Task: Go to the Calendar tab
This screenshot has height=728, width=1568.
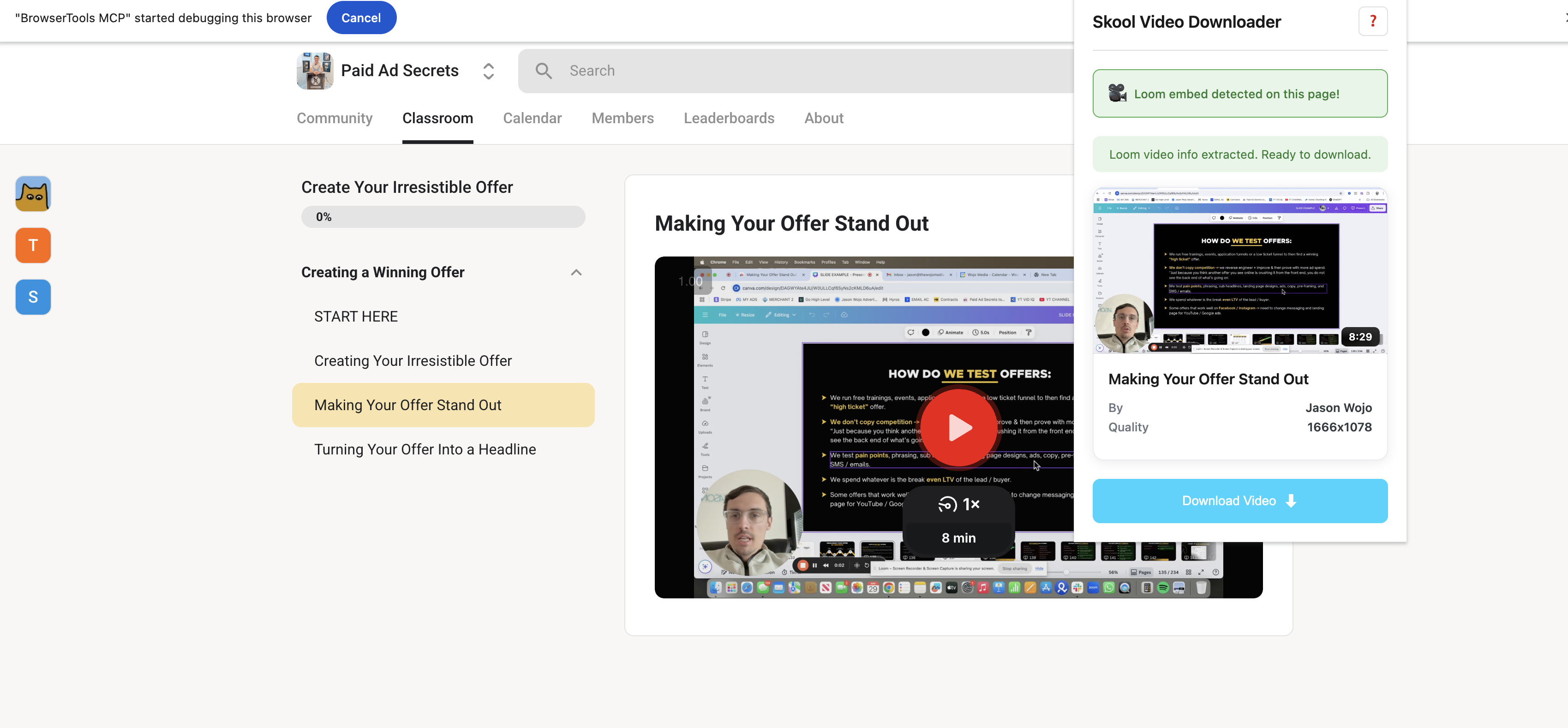Action: (x=532, y=118)
